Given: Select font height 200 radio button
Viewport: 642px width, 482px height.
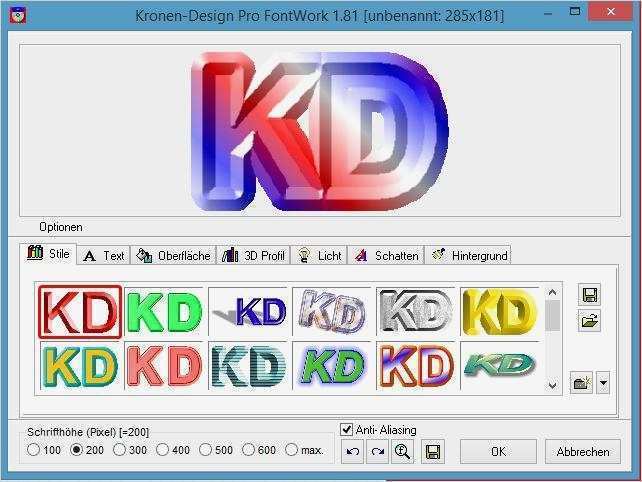Looking at the screenshot, I should [76, 450].
